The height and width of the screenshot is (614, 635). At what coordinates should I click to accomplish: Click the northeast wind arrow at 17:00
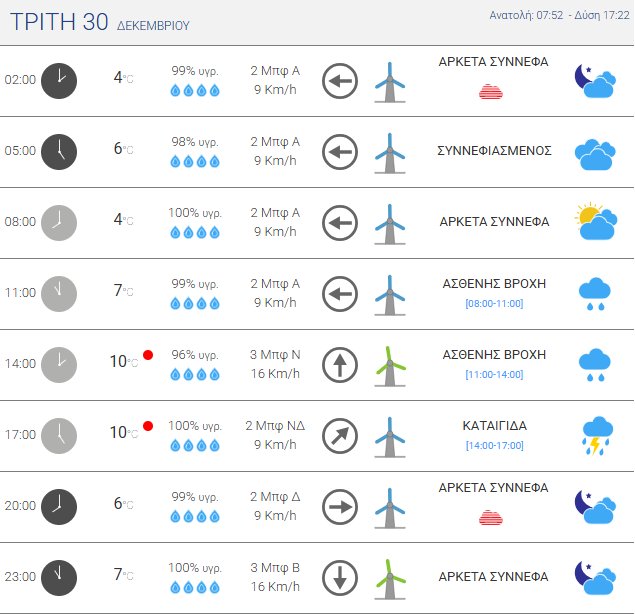[340, 436]
